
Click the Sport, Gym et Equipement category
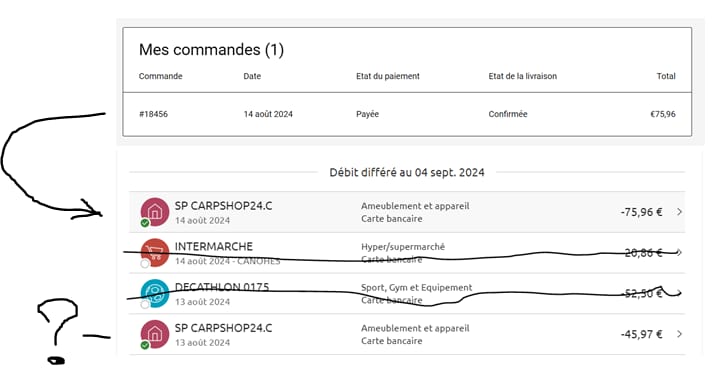416,288
